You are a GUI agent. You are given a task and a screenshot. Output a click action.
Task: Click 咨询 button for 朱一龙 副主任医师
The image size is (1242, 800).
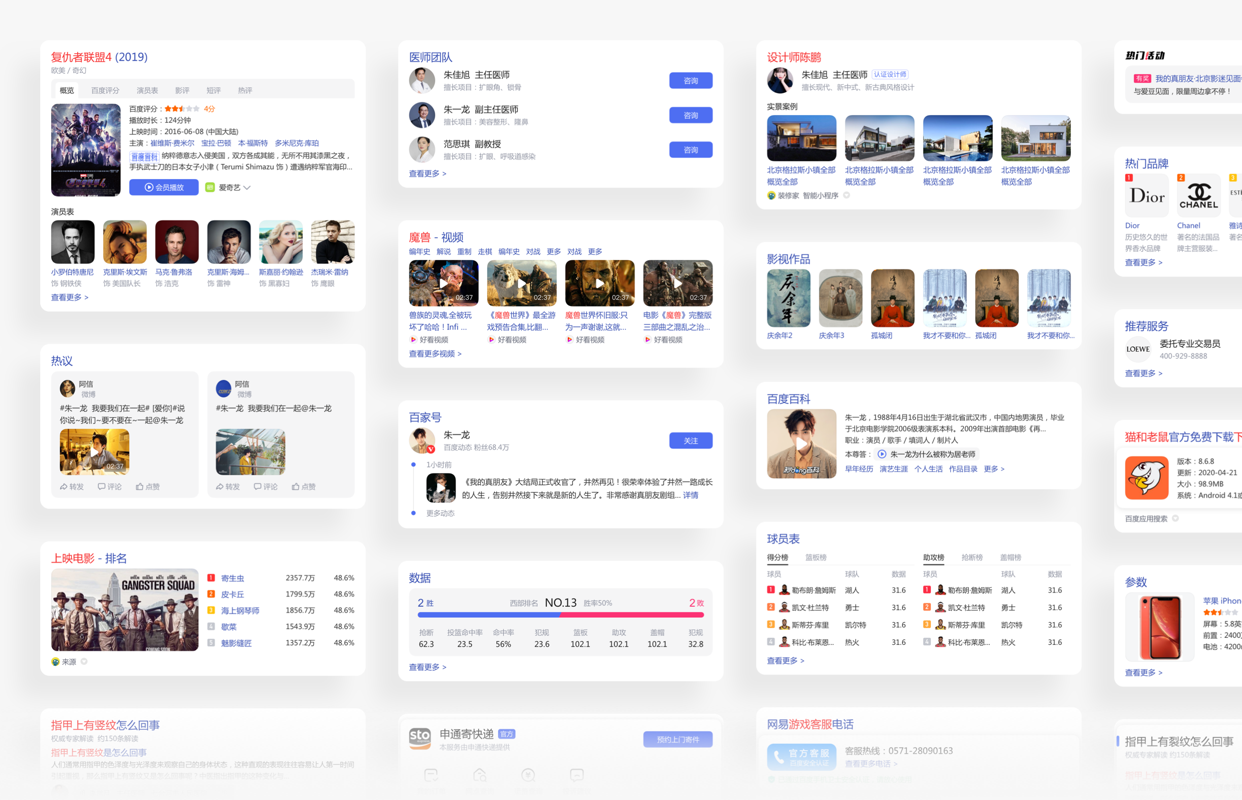(691, 115)
